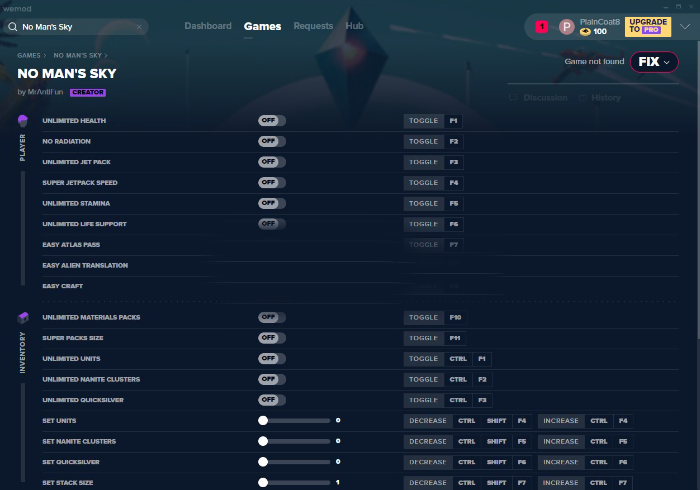Select the Player category icon
The image size is (700, 490).
pyautogui.click(x=23, y=120)
